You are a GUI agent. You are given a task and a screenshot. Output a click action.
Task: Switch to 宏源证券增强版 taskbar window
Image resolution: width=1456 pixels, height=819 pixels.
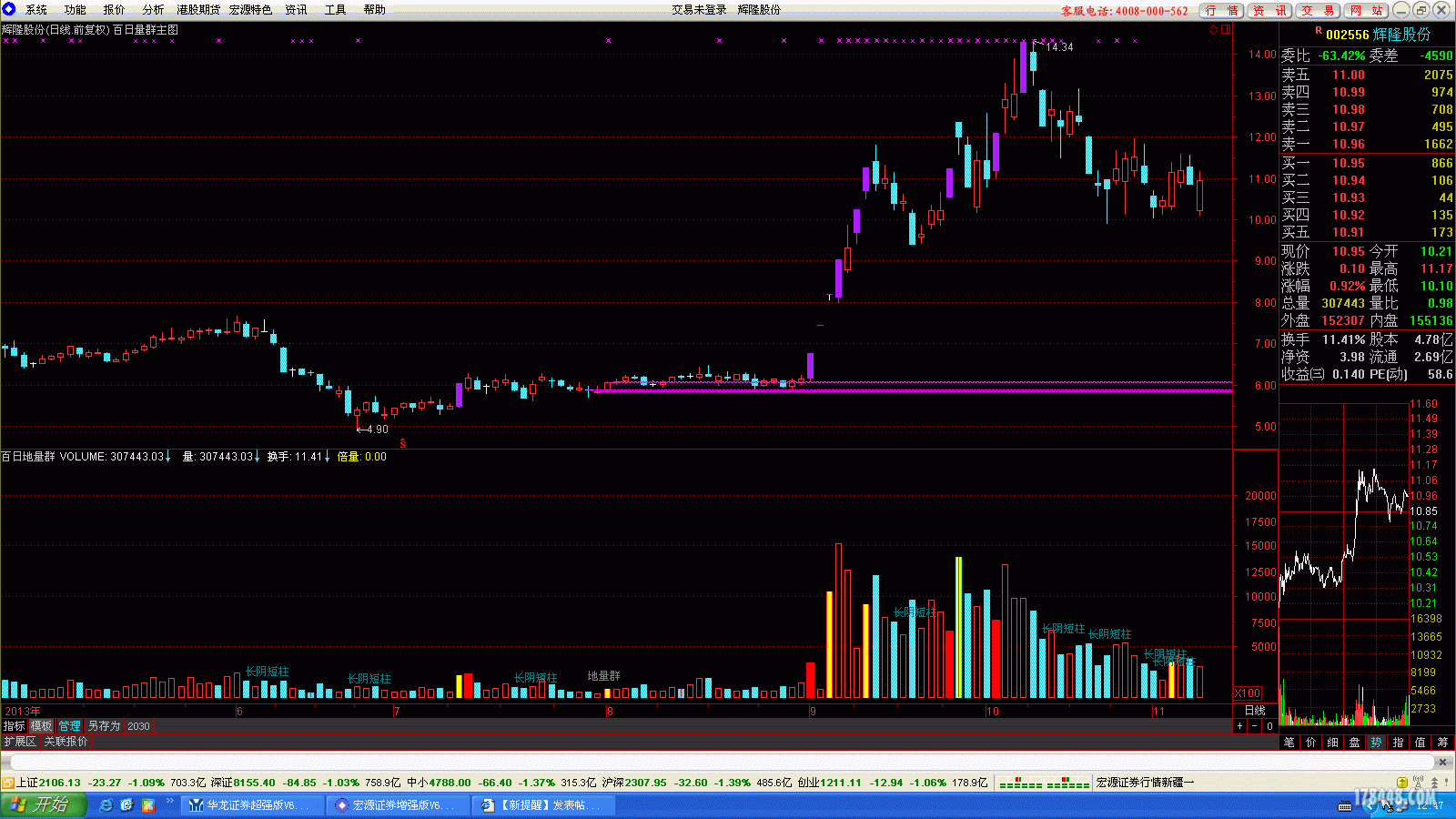(x=397, y=805)
